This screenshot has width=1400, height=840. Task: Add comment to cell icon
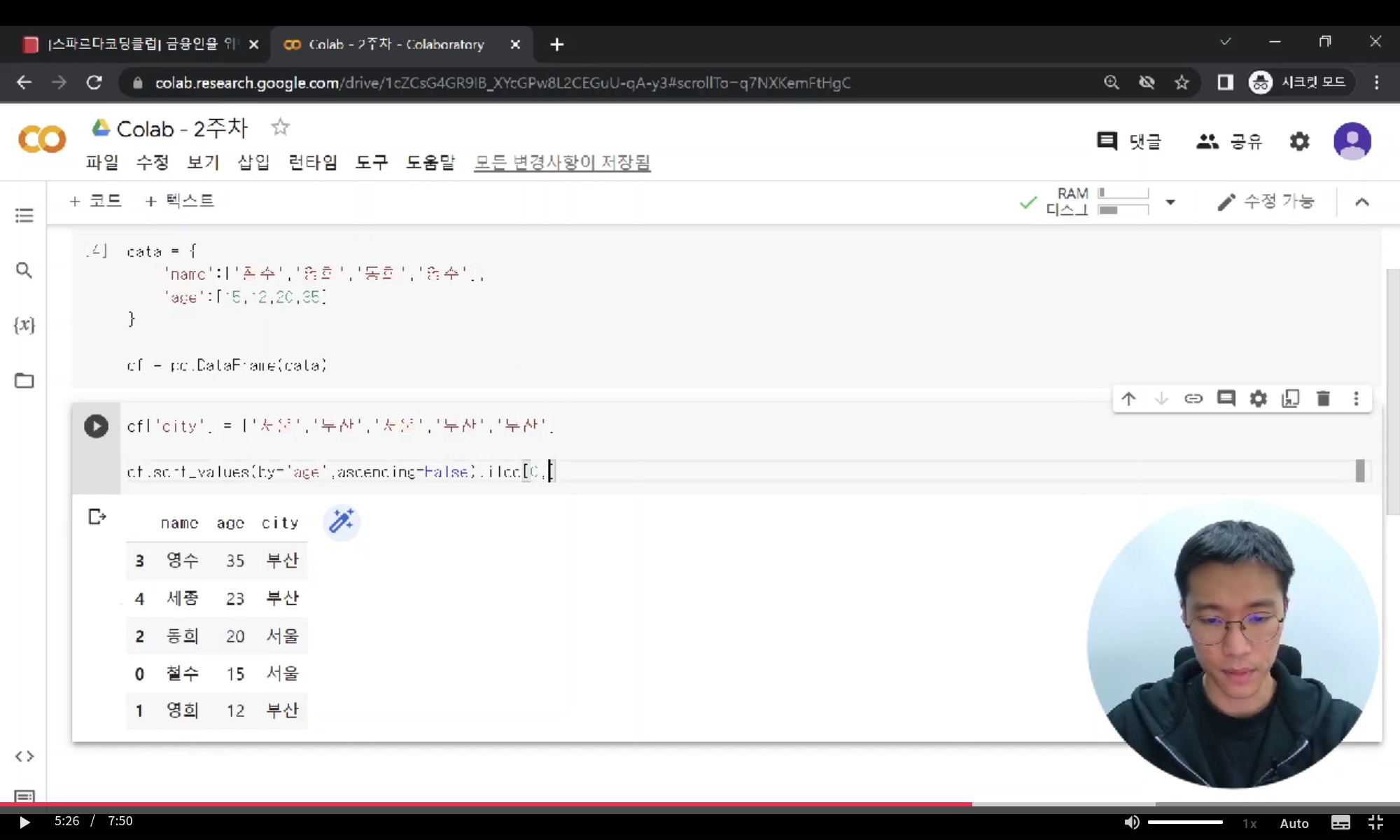coord(1226,399)
